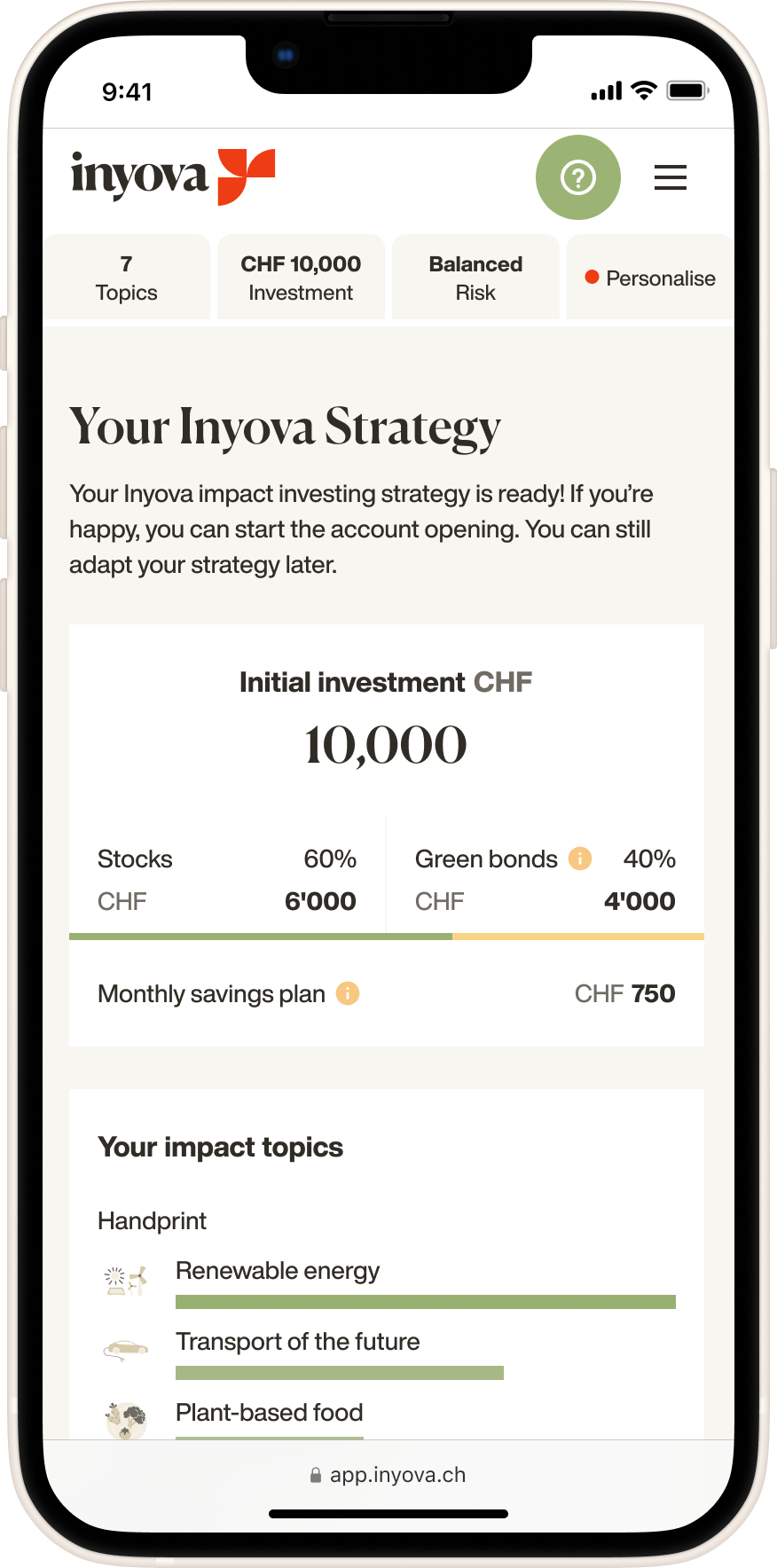Click the green help question mark icon
The height and width of the screenshot is (1568, 777).
coord(577,177)
